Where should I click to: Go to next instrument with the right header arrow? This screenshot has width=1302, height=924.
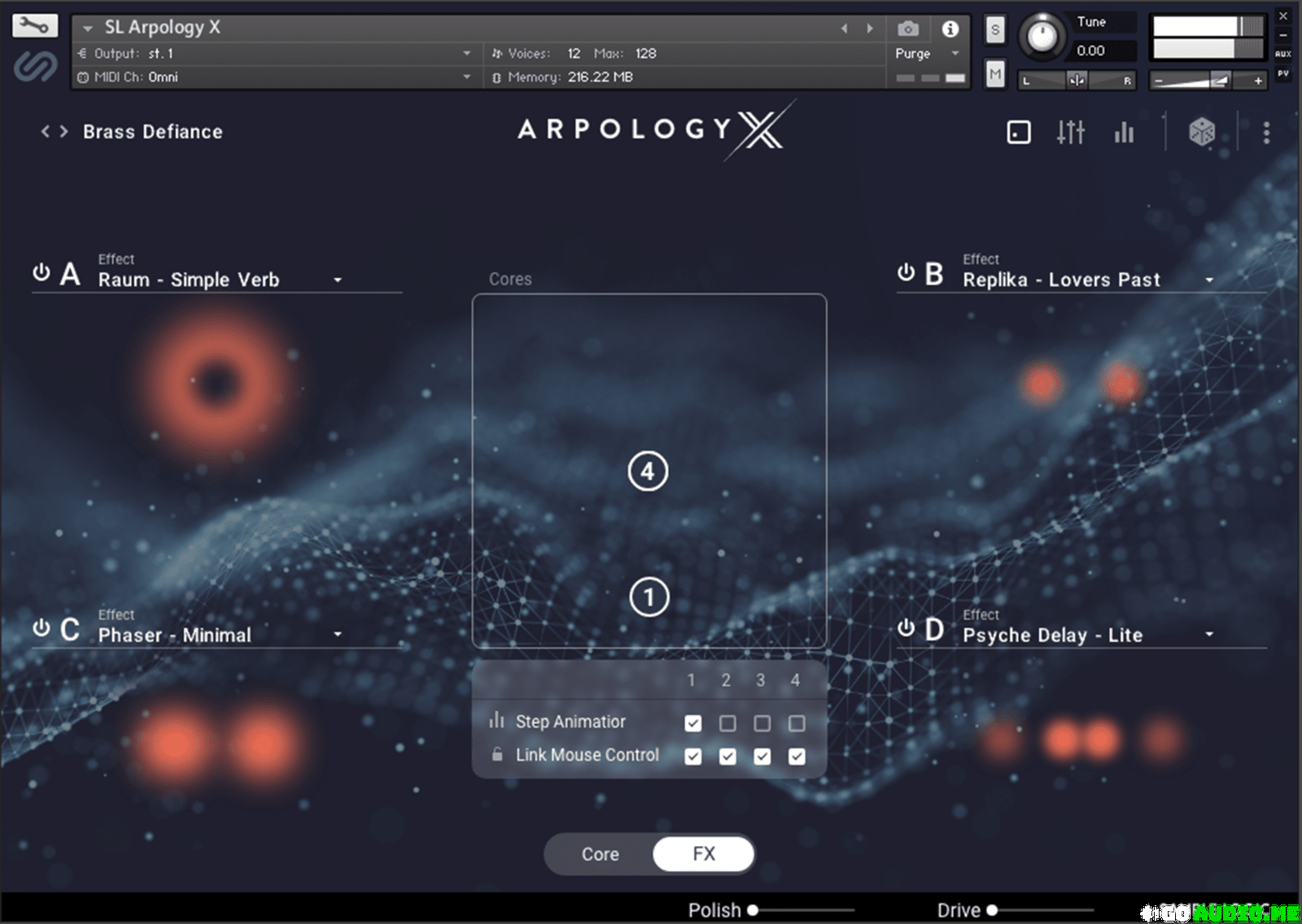pos(870,28)
